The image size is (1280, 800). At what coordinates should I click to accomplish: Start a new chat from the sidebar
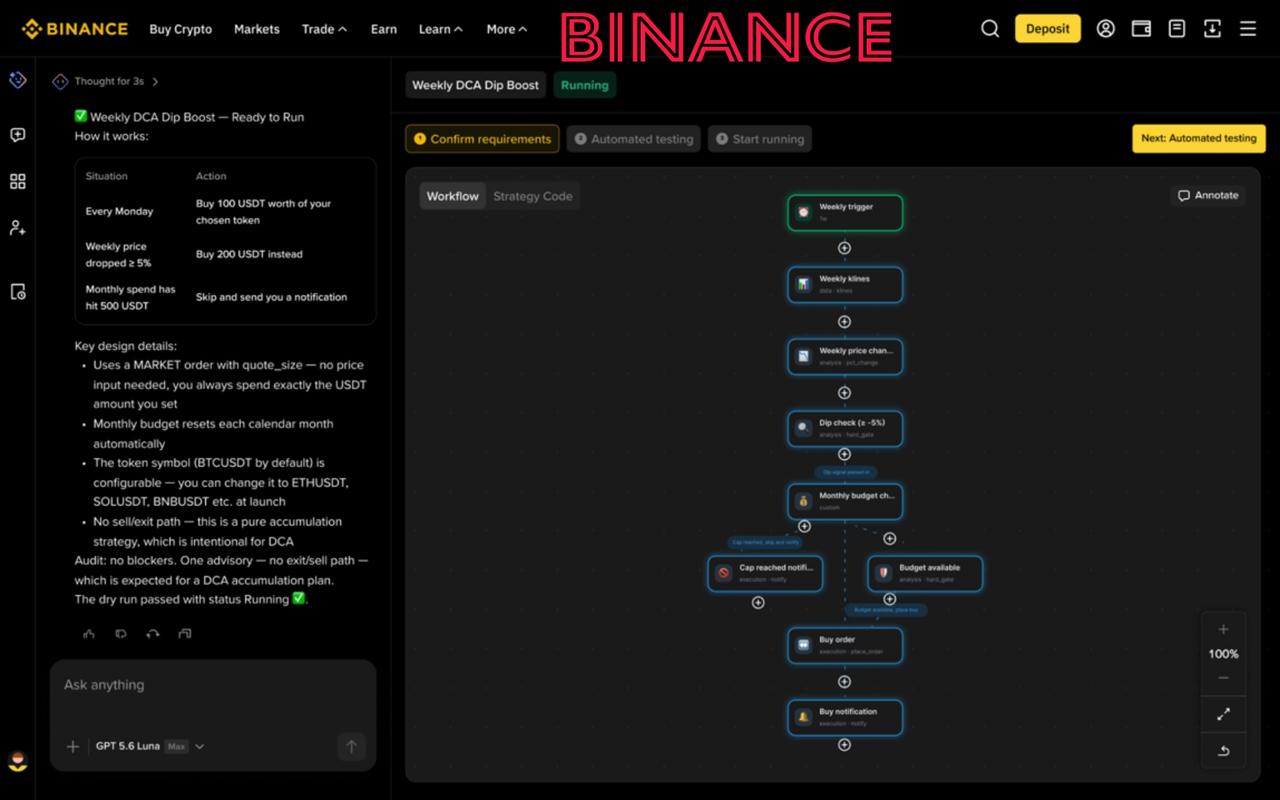tap(17, 135)
